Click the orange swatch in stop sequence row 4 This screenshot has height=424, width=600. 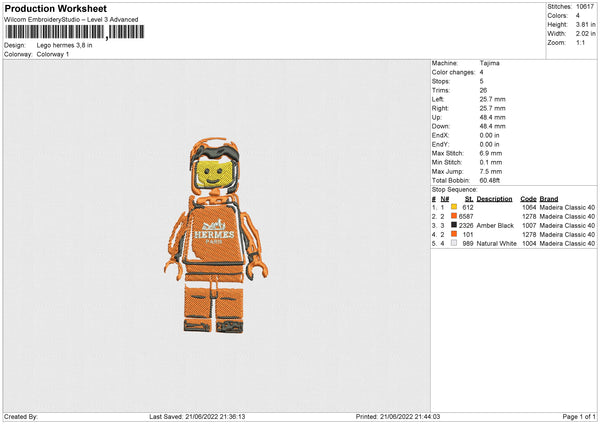point(454,234)
